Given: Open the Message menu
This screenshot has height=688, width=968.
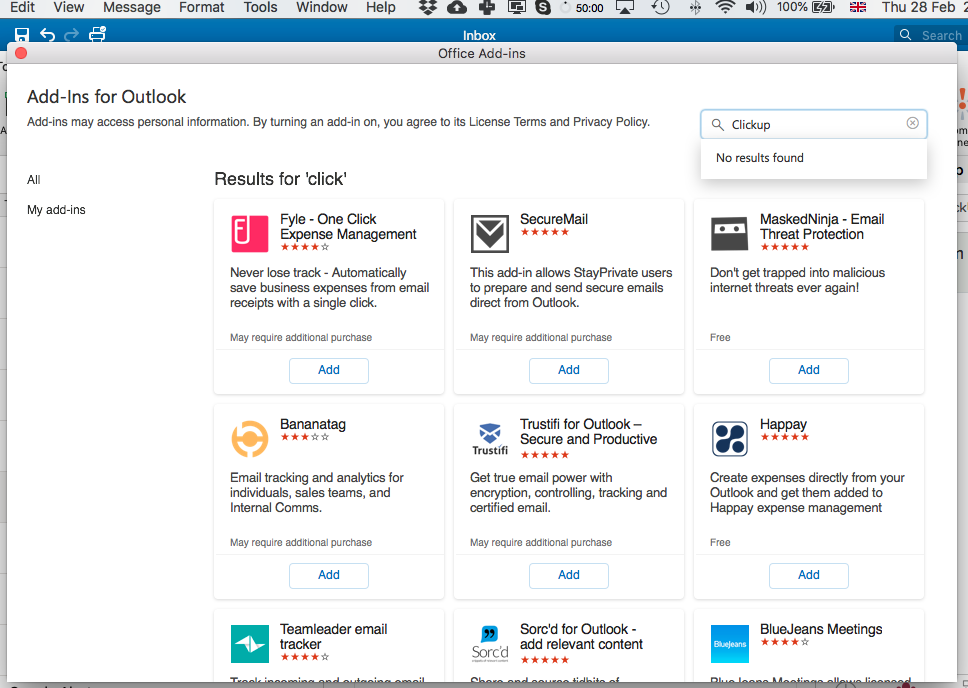Looking at the screenshot, I should 131,7.
